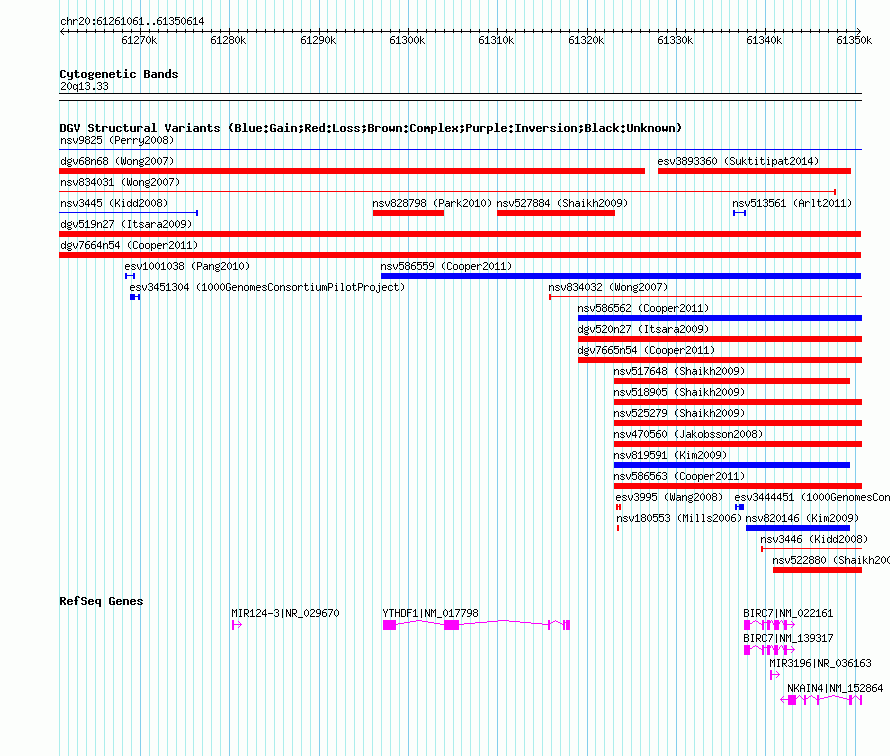Click the 61280k ruler position

tap(228, 40)
